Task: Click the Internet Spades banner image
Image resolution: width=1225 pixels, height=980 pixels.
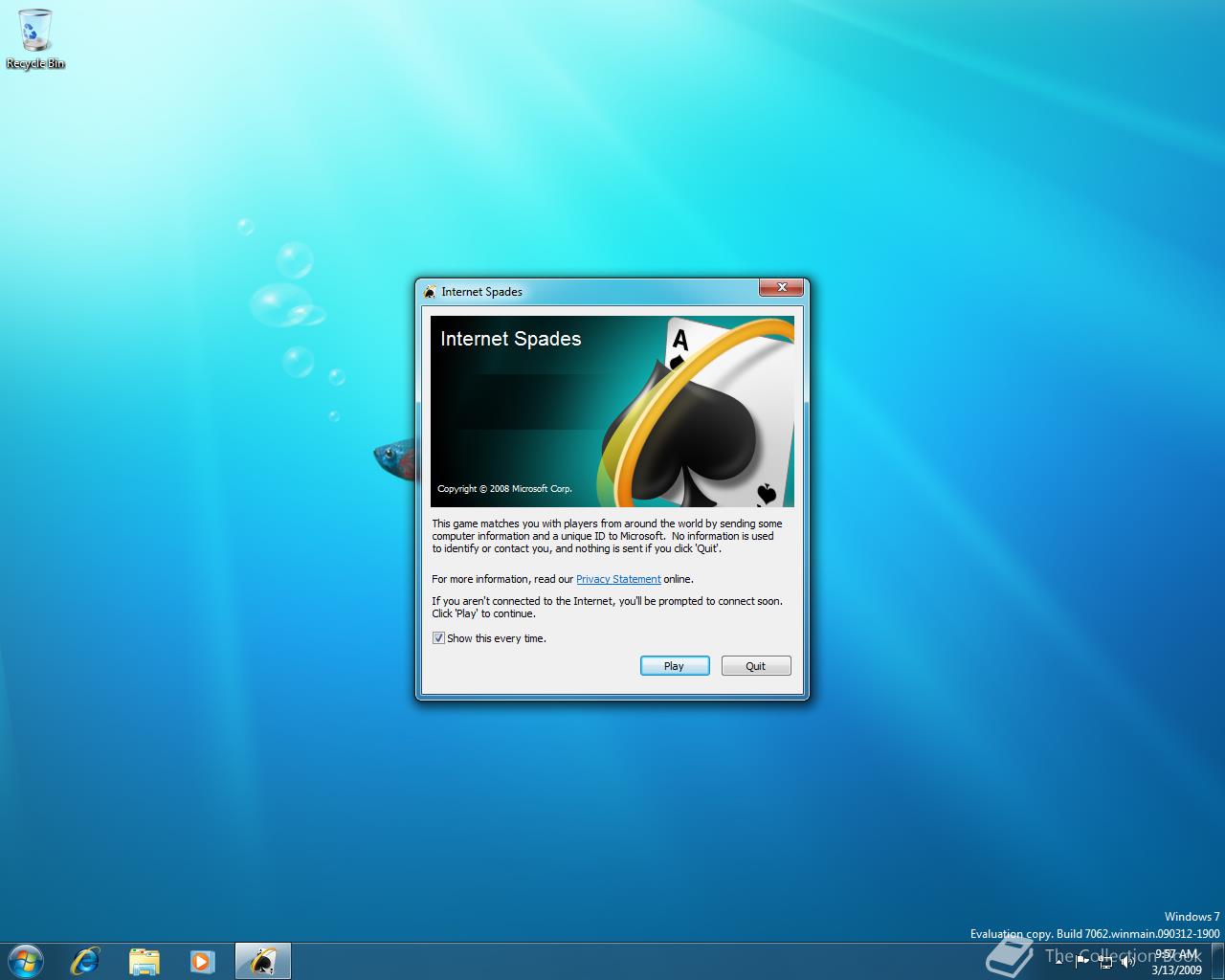Action: (x=612, y=412)
